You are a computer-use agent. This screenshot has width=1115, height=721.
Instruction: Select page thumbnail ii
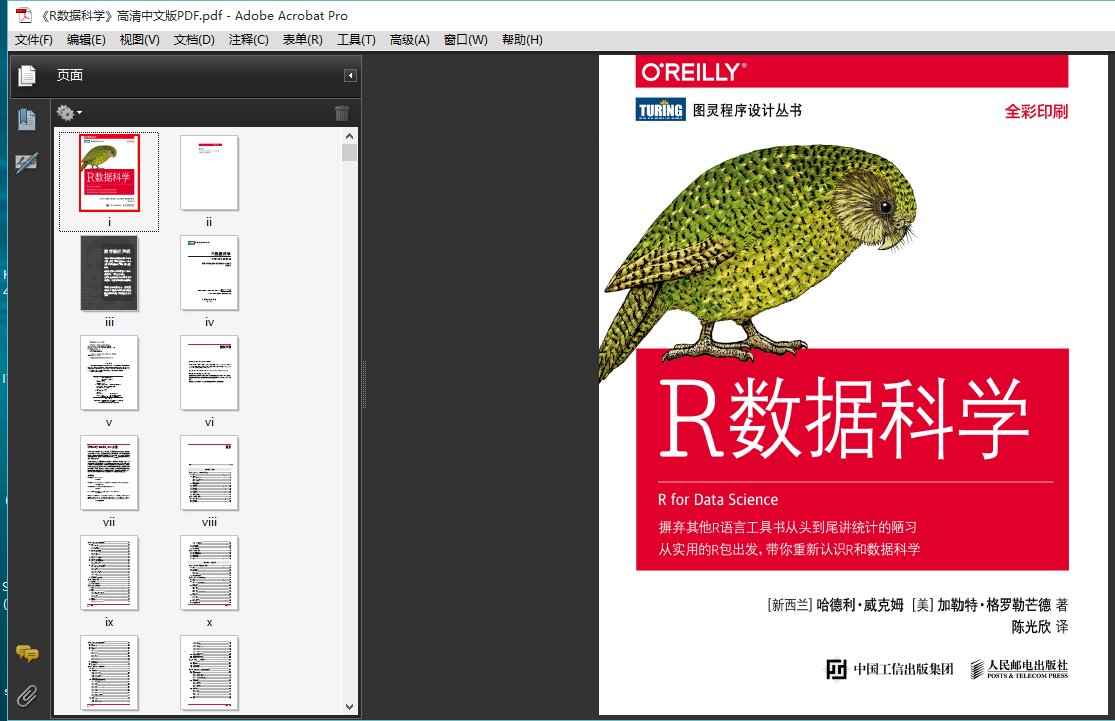[x=209, y=173]
